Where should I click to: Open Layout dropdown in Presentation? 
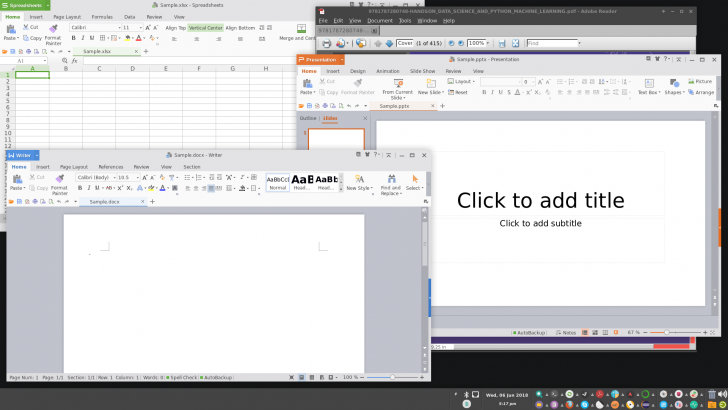click(x=461, y=81)
